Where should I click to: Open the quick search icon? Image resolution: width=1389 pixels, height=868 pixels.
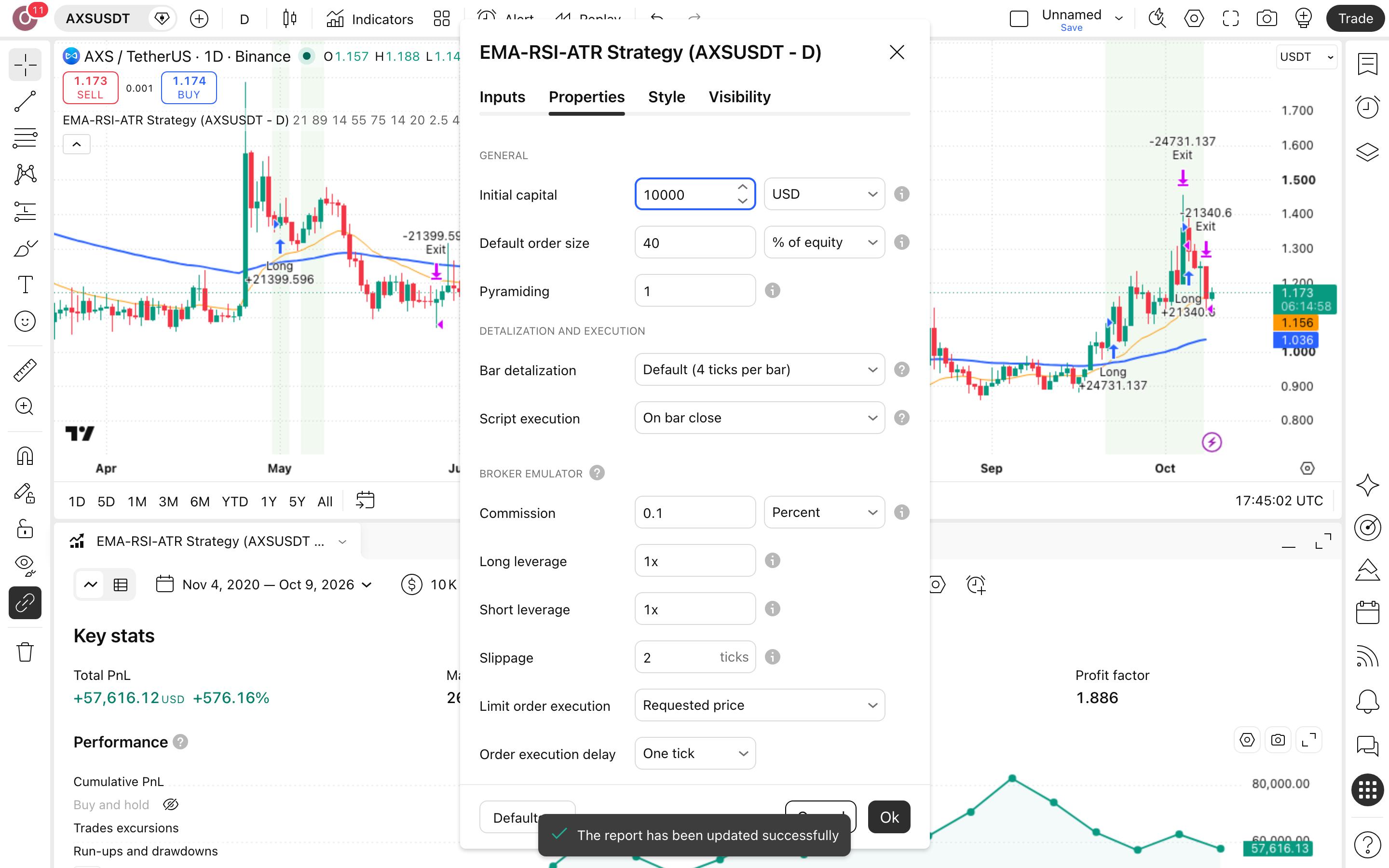[1157, 19]
